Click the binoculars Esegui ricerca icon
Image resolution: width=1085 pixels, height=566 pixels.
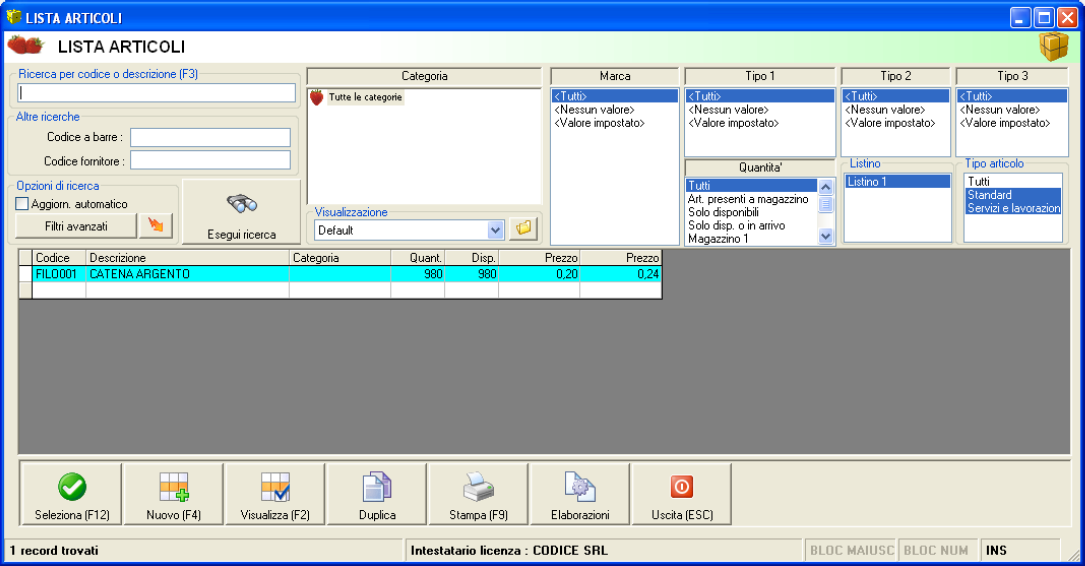click(241, 203)
